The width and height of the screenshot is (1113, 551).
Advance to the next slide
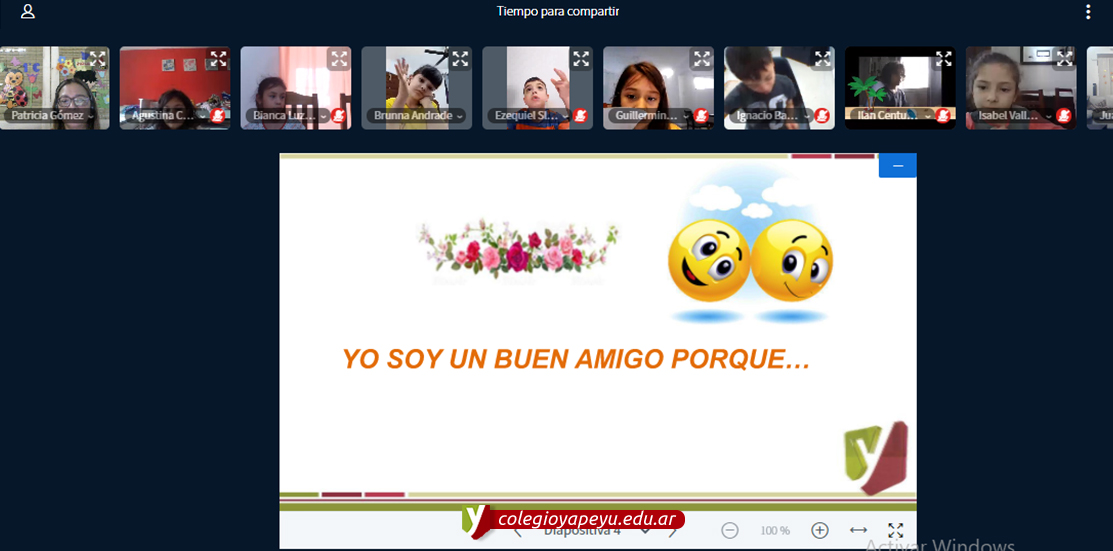click(x=673, y=532)
